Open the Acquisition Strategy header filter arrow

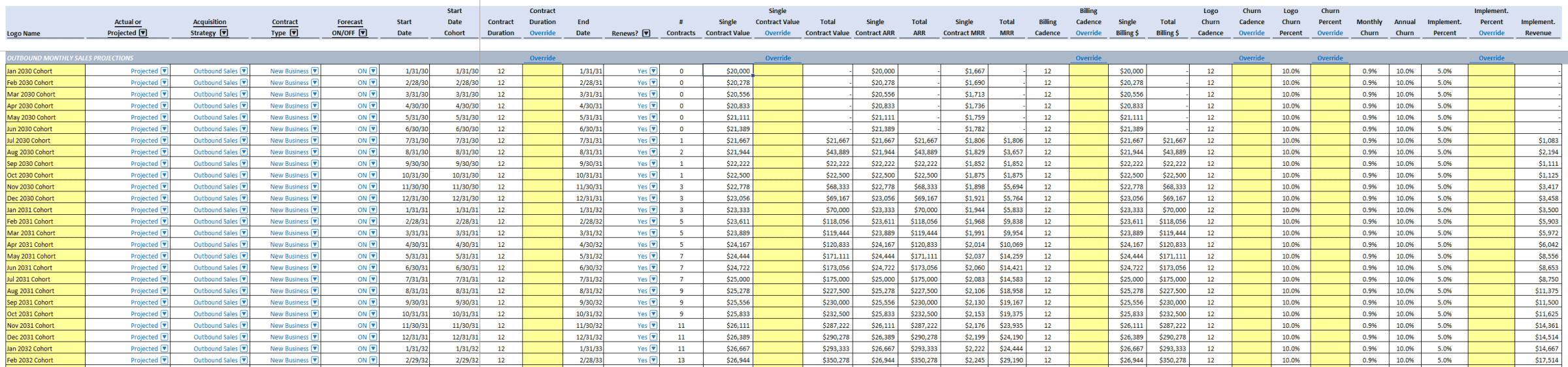tap(224, 33)
